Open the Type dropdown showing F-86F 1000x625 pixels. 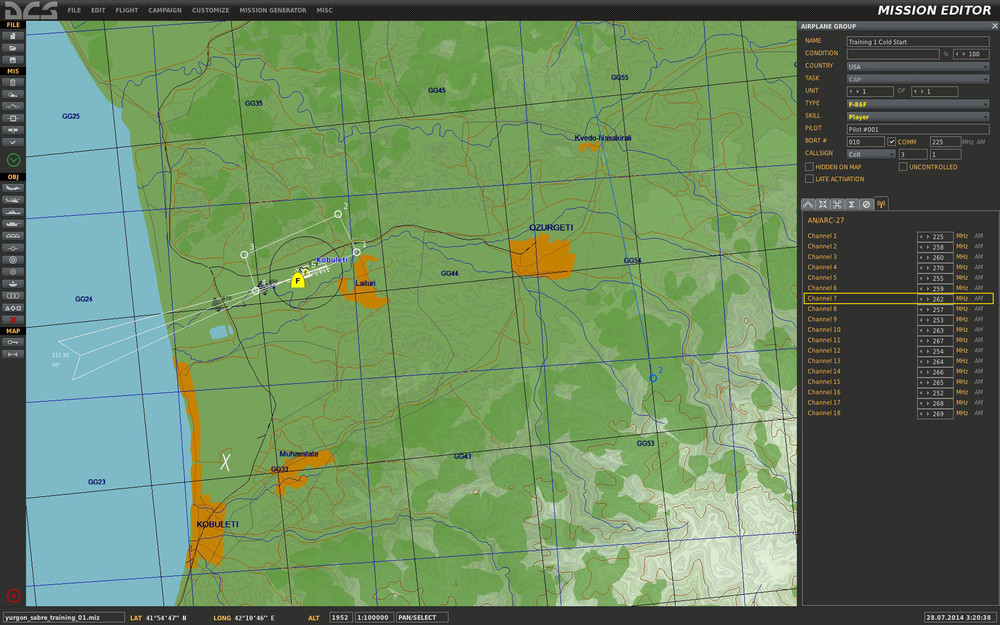click(918, 104)
